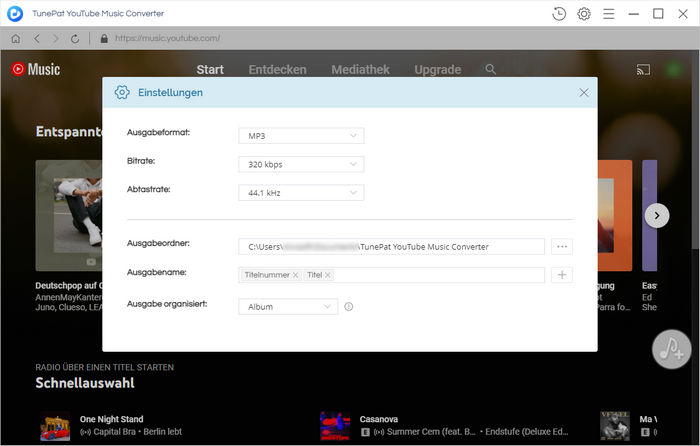Open Casanova cover art
Image resolution: width=700 pixels, height=446 pixels.
click(x=335, y=426)
